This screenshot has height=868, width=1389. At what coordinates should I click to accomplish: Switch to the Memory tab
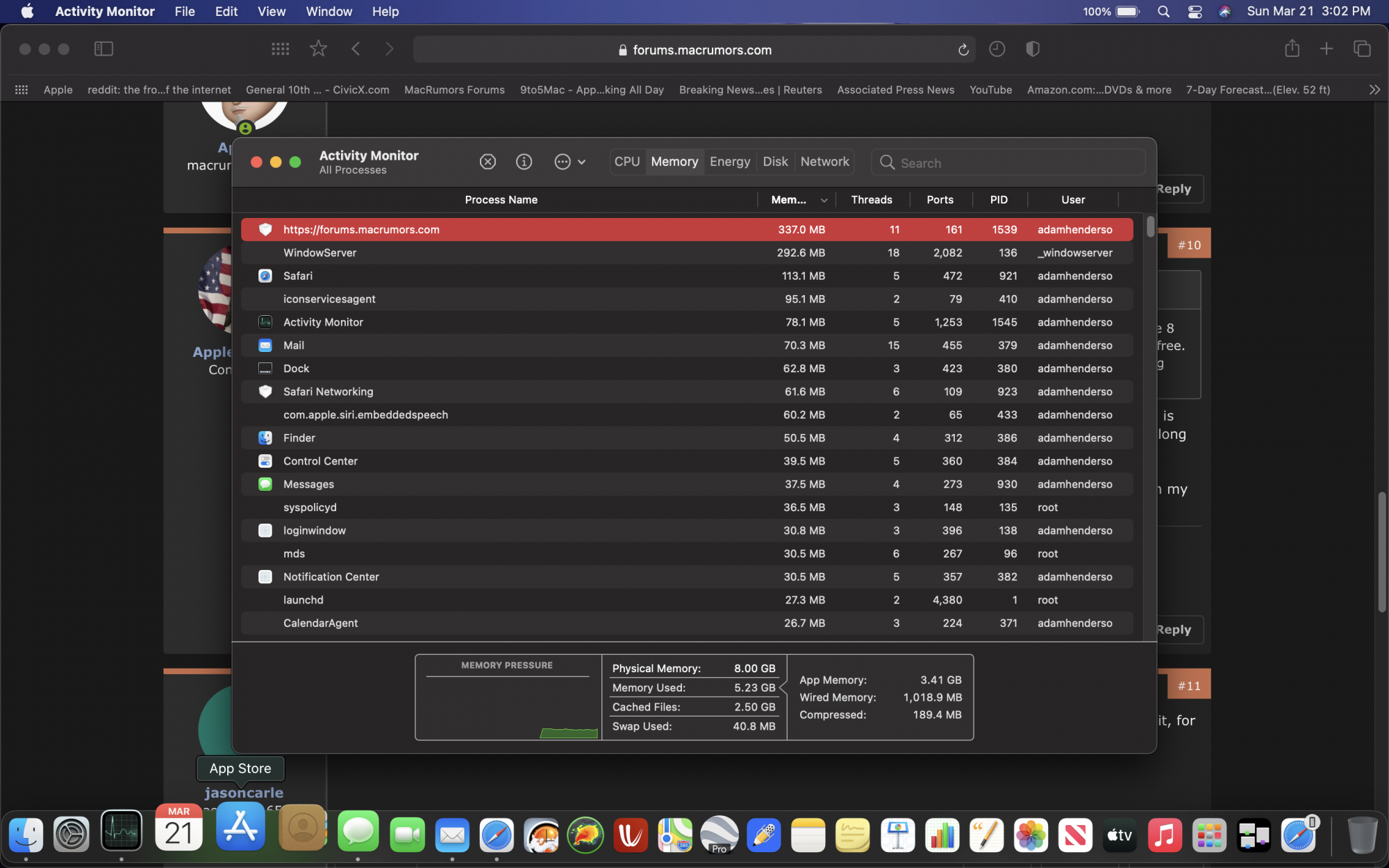click(x=674, y=162)
